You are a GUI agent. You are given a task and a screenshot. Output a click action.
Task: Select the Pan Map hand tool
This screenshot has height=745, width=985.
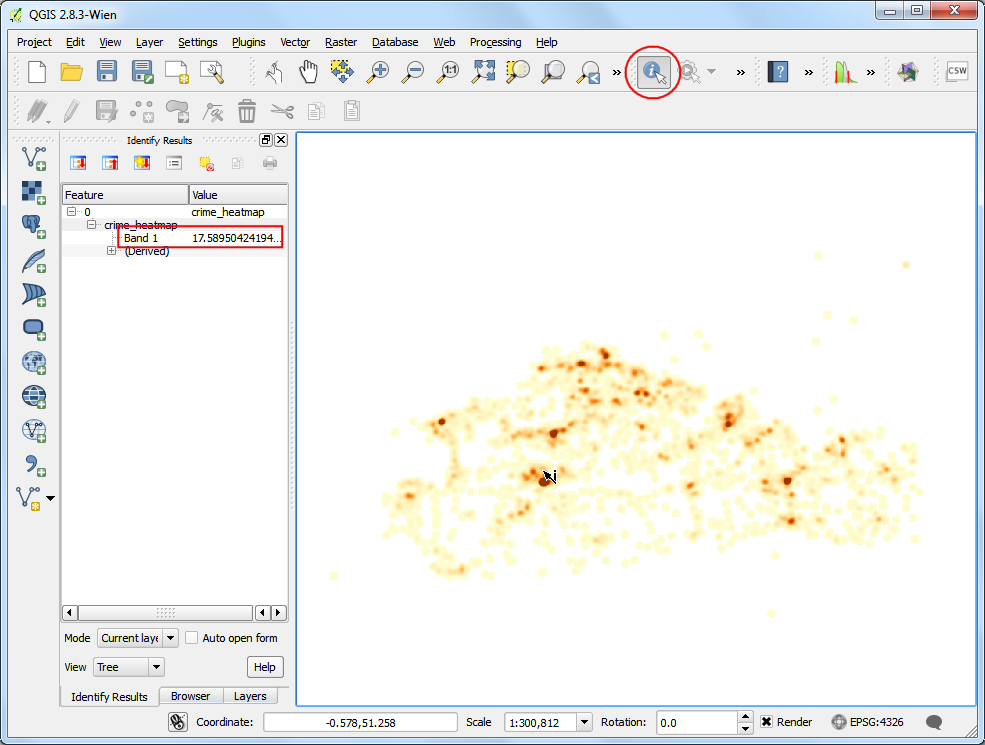point(308,72)
